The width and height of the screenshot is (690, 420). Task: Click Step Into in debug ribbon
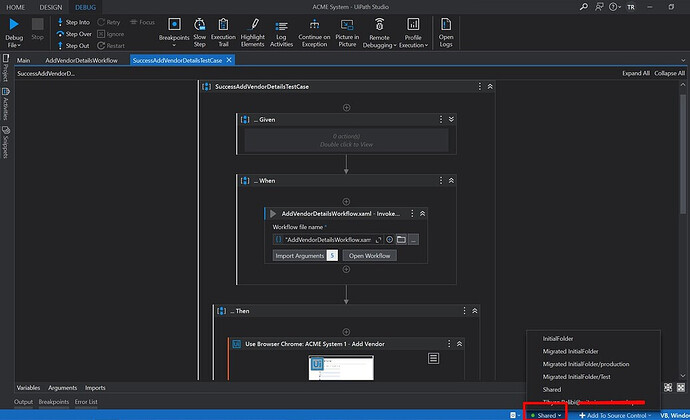(73, 22)
